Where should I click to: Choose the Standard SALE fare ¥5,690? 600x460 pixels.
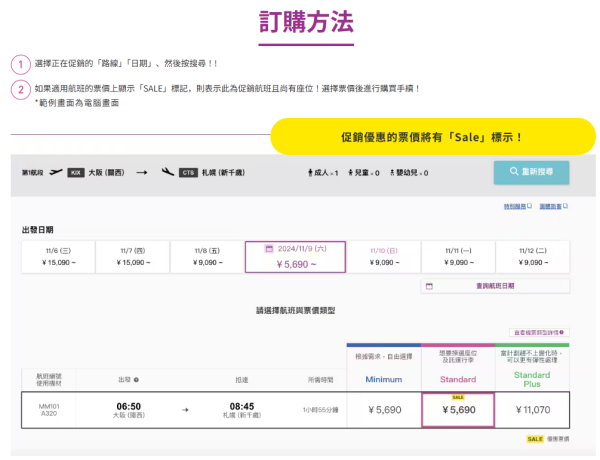[458, 410]
